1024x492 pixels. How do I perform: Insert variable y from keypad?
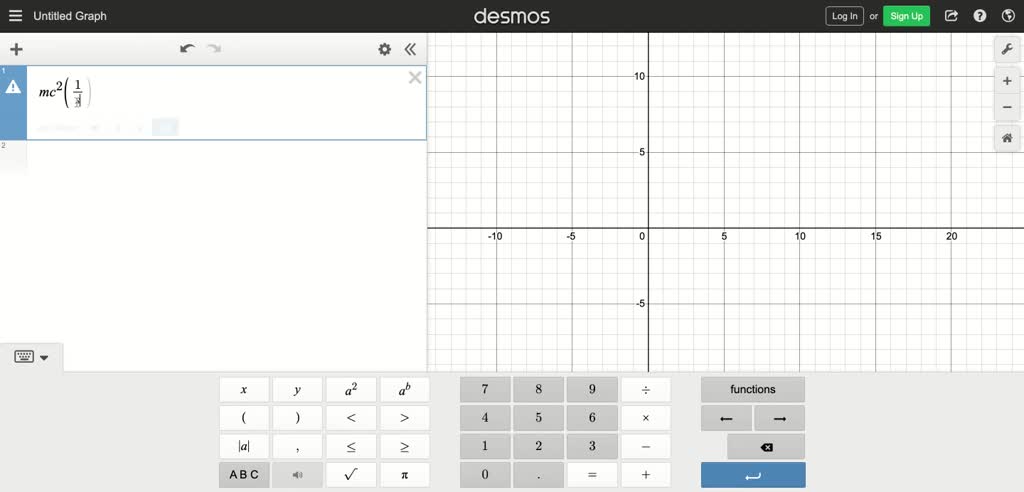[297, 389]
